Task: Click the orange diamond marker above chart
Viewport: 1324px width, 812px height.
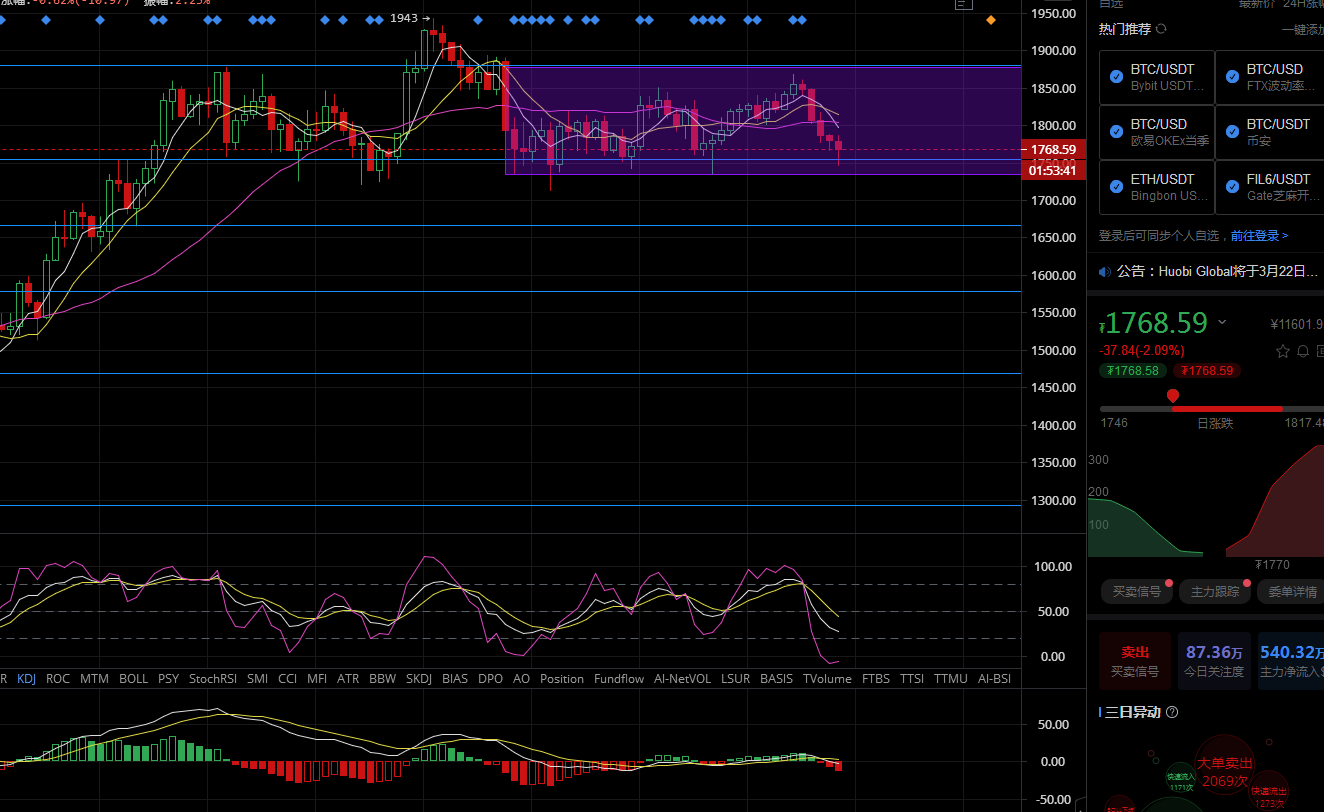Action: (x=991, y=20)
